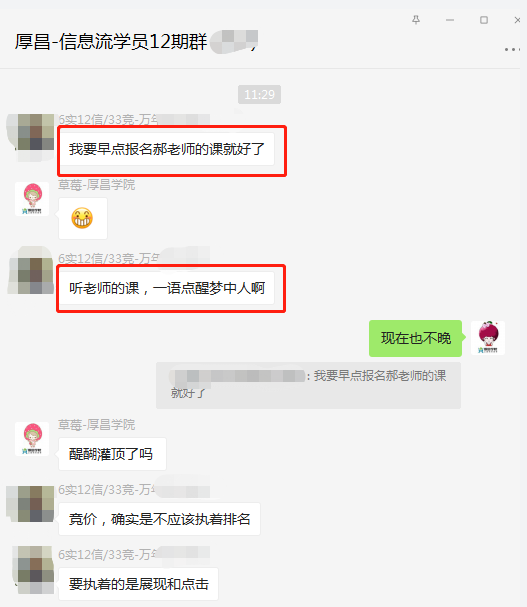Click the blurred avatar beside 我要早点报名 message
527x607 pixels.
pyautogui.click(x=32, y=137)
